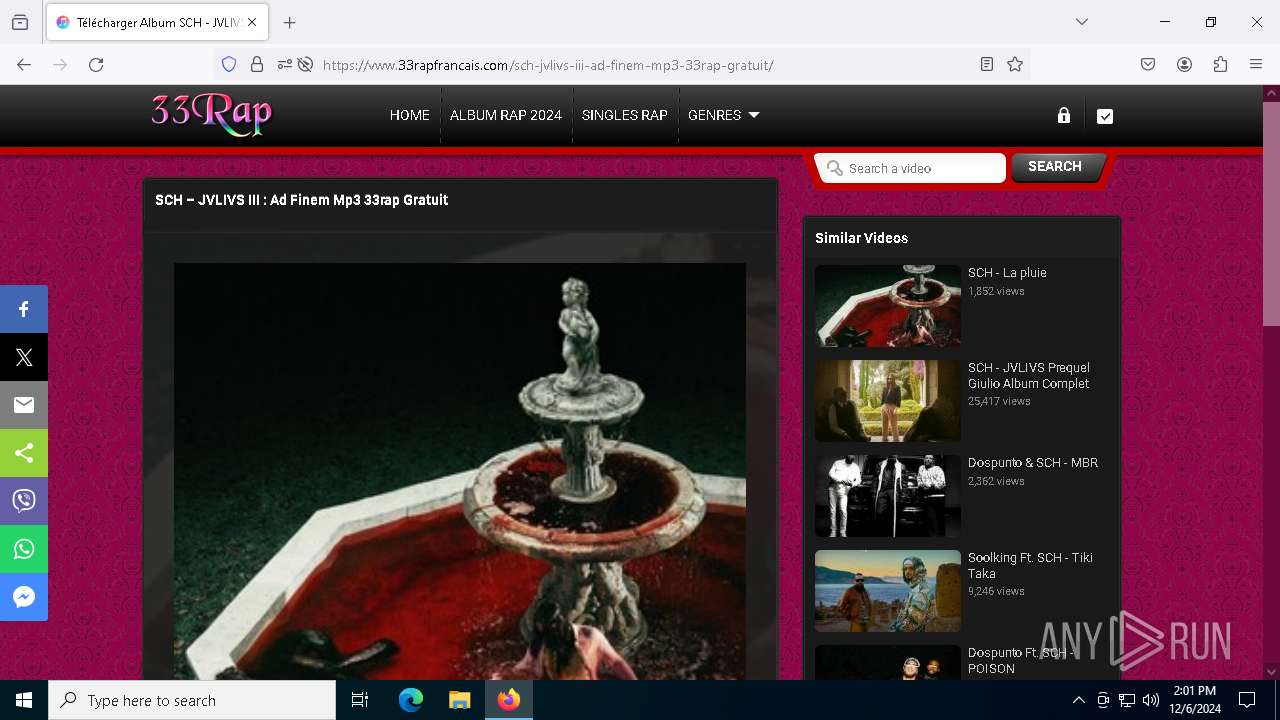Click the 33Rap site logo
Screen dimensions: 1280x720
click(211, 114)
